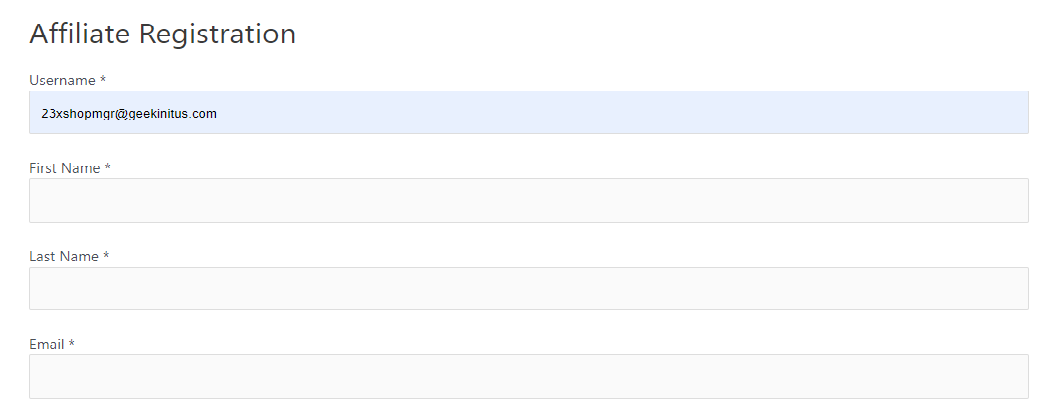
Task: Click the required asterisk after Last Name
Action: click(x=106, y=256)
